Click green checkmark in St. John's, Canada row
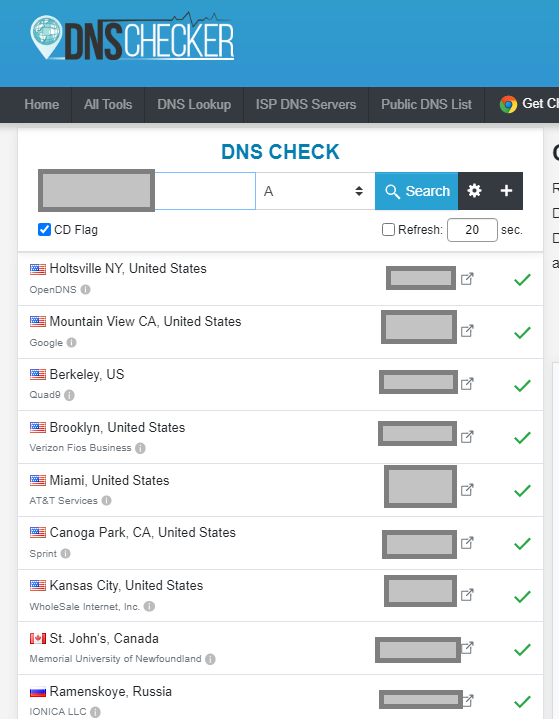Image resolution: width=559 pixels, height=719 pixels. [x=522, y=649]
